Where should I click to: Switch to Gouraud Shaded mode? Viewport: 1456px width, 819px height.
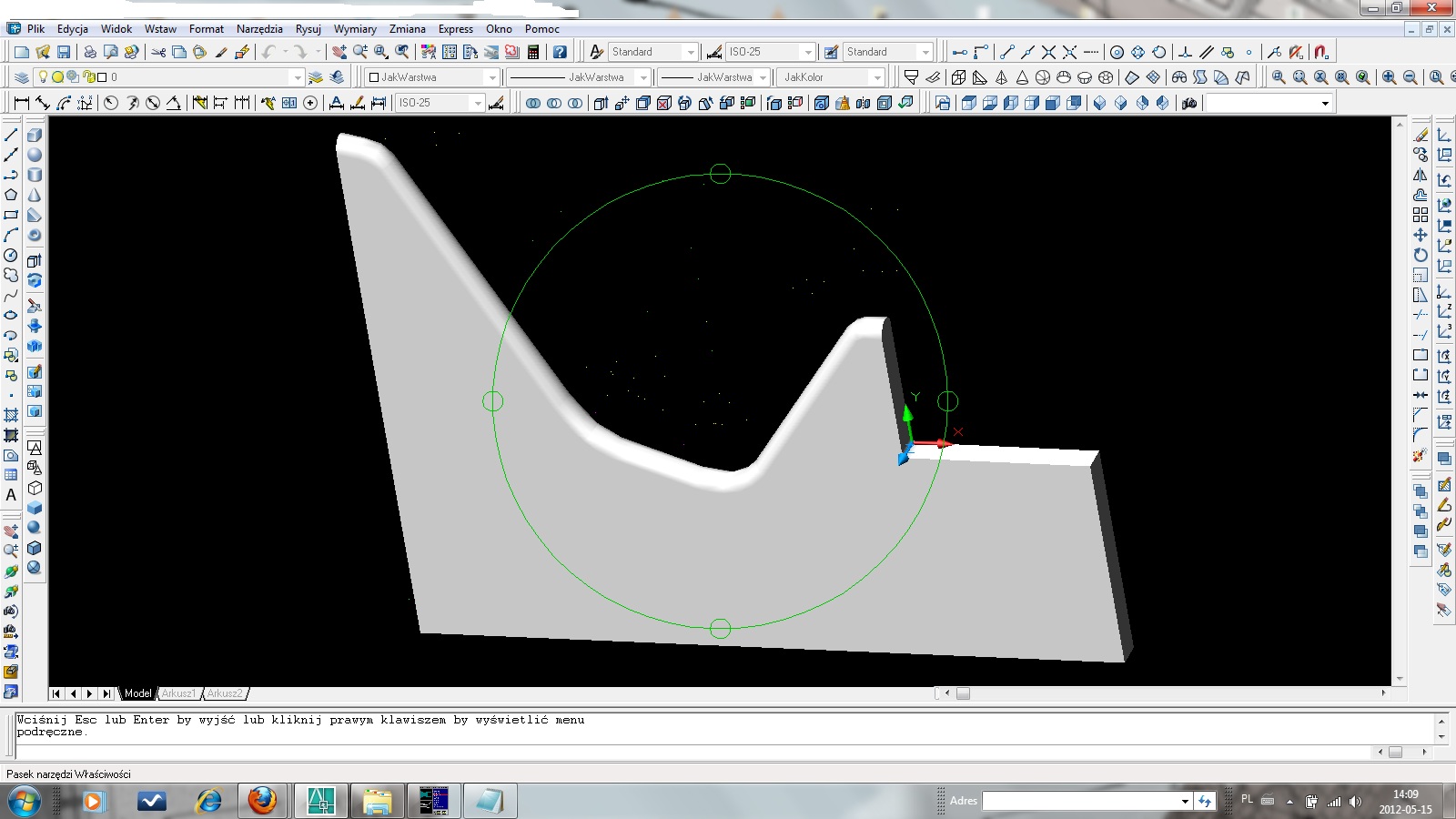point(35,528)
